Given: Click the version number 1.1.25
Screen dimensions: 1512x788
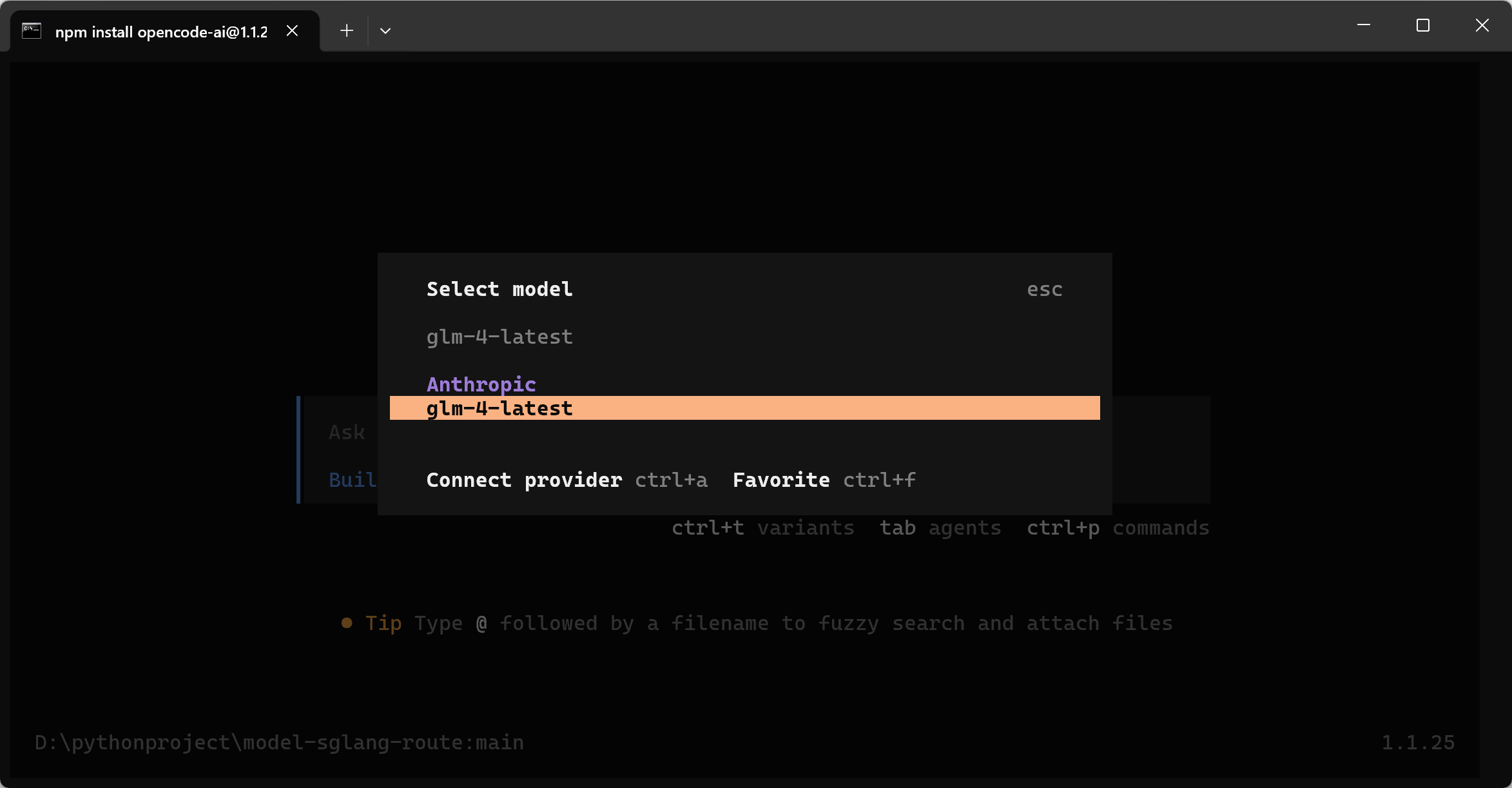Looking at the screenshot, I should (1418, 743).
